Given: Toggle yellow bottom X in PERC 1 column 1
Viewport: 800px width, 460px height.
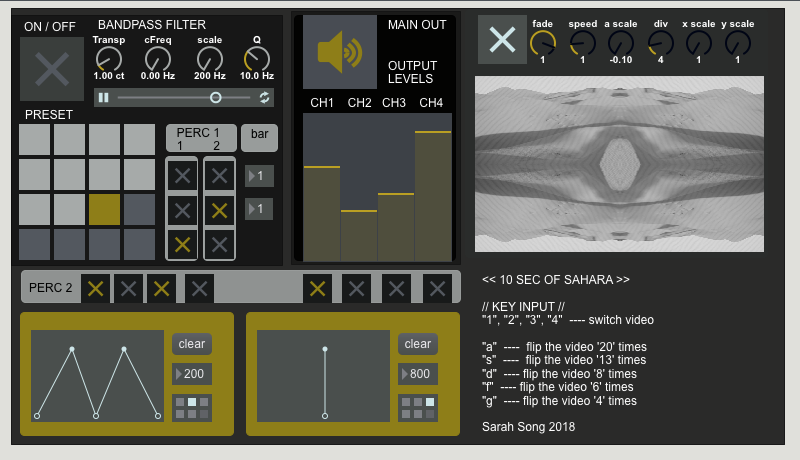Looking at the screenshot, I should tap(182, 245).
